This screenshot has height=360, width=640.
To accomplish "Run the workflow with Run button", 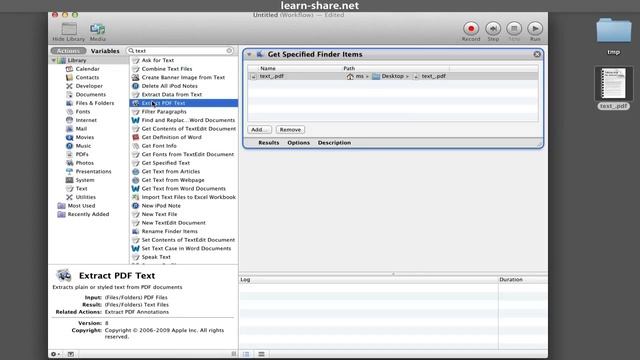I will 535,29.
